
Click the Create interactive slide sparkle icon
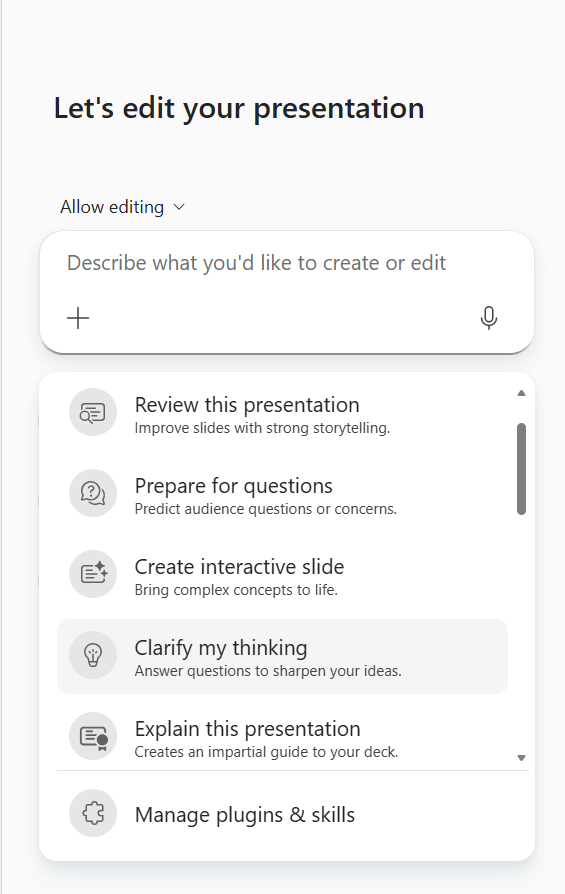pyautogui.click(x=93, y=574)
